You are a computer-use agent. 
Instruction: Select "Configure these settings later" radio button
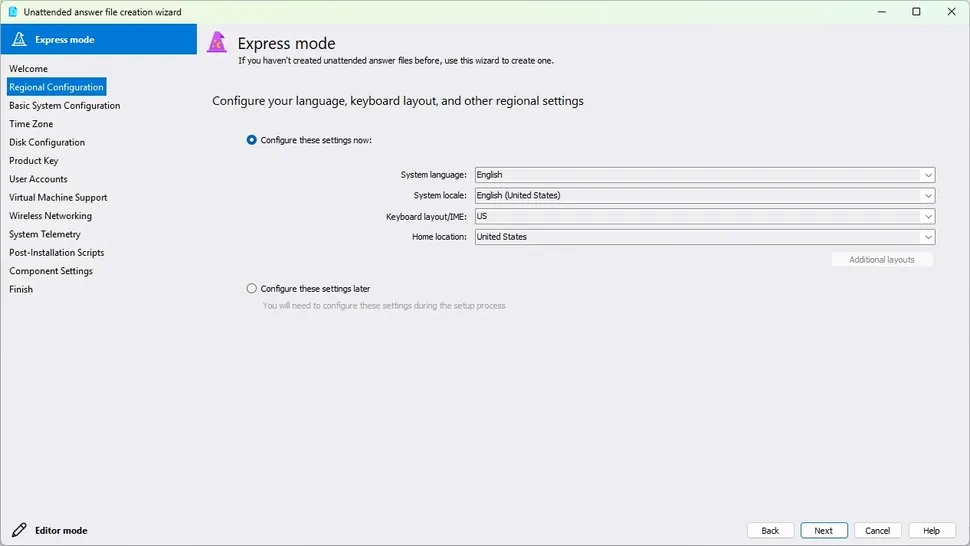[252, 289]
